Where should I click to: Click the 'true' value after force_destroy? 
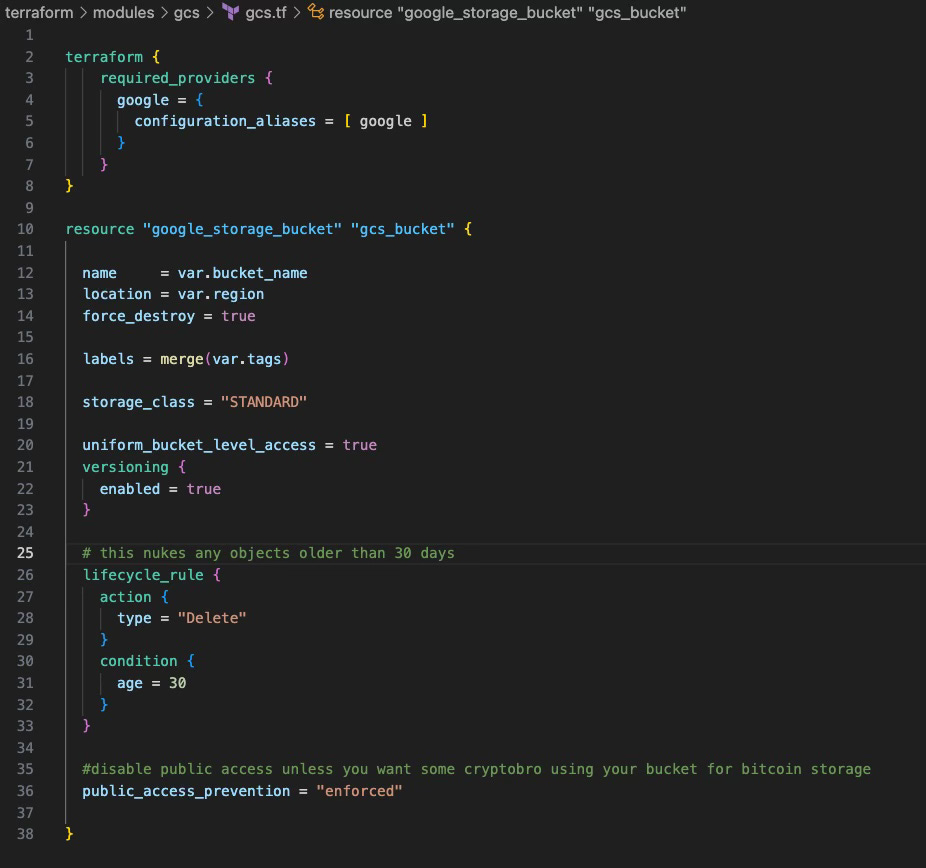click(x=239, y=316)
